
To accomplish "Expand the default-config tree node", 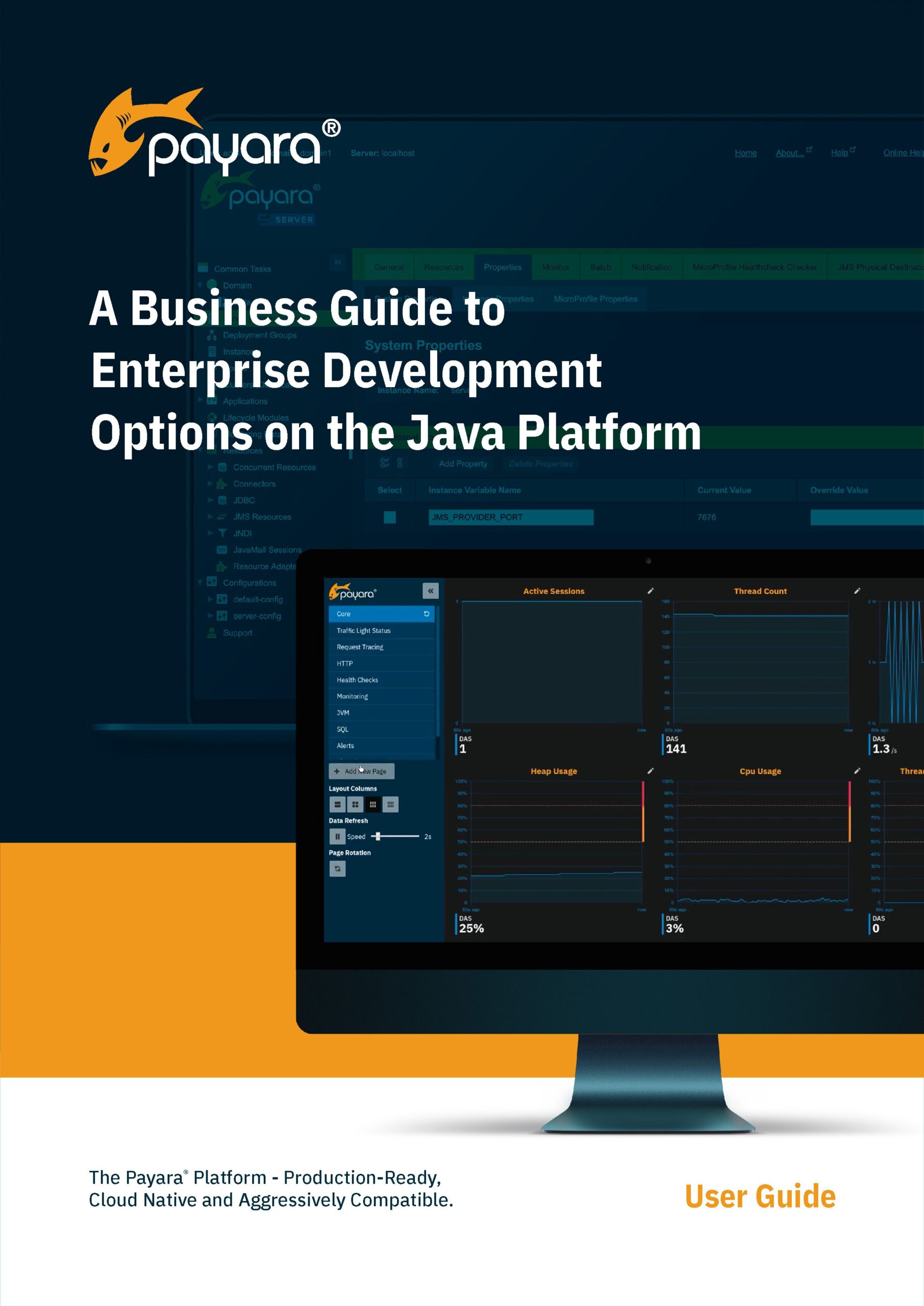I will 211,599.
